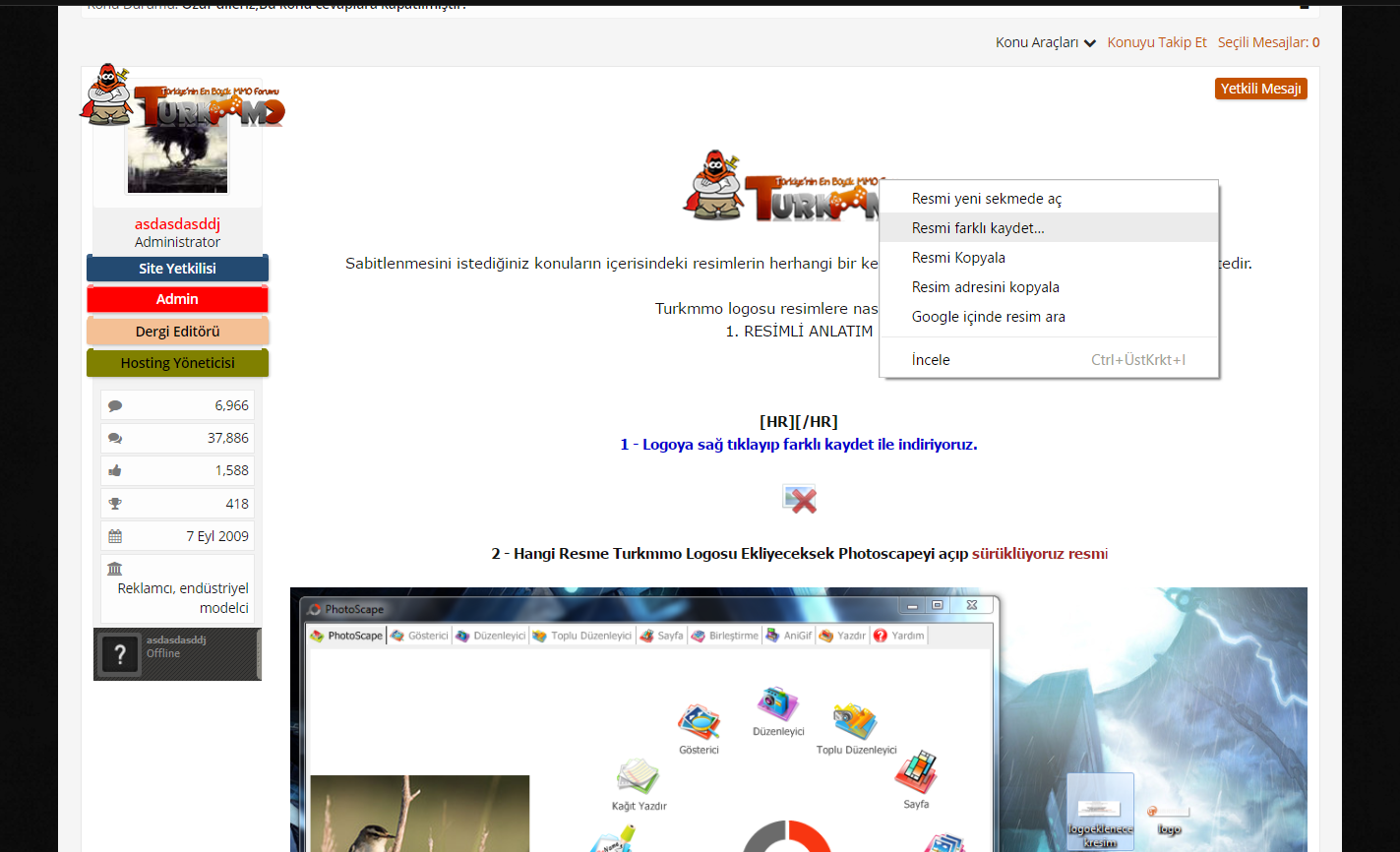Choose 'Resmi farklı kaydet...' menu entry
1400x852 pixels.
[x=1049, y=228]
